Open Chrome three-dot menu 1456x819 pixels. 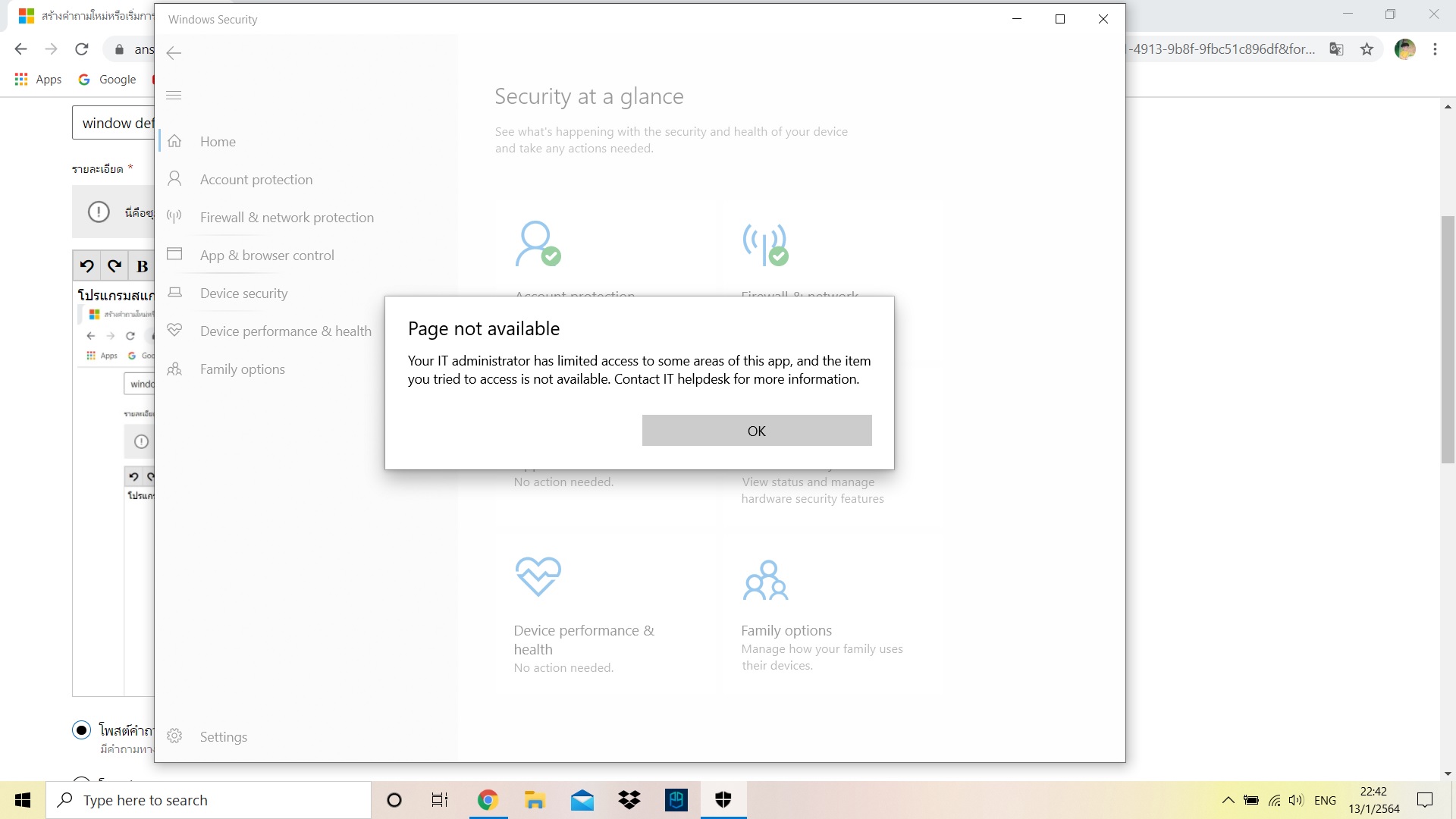coord(1435,49)
